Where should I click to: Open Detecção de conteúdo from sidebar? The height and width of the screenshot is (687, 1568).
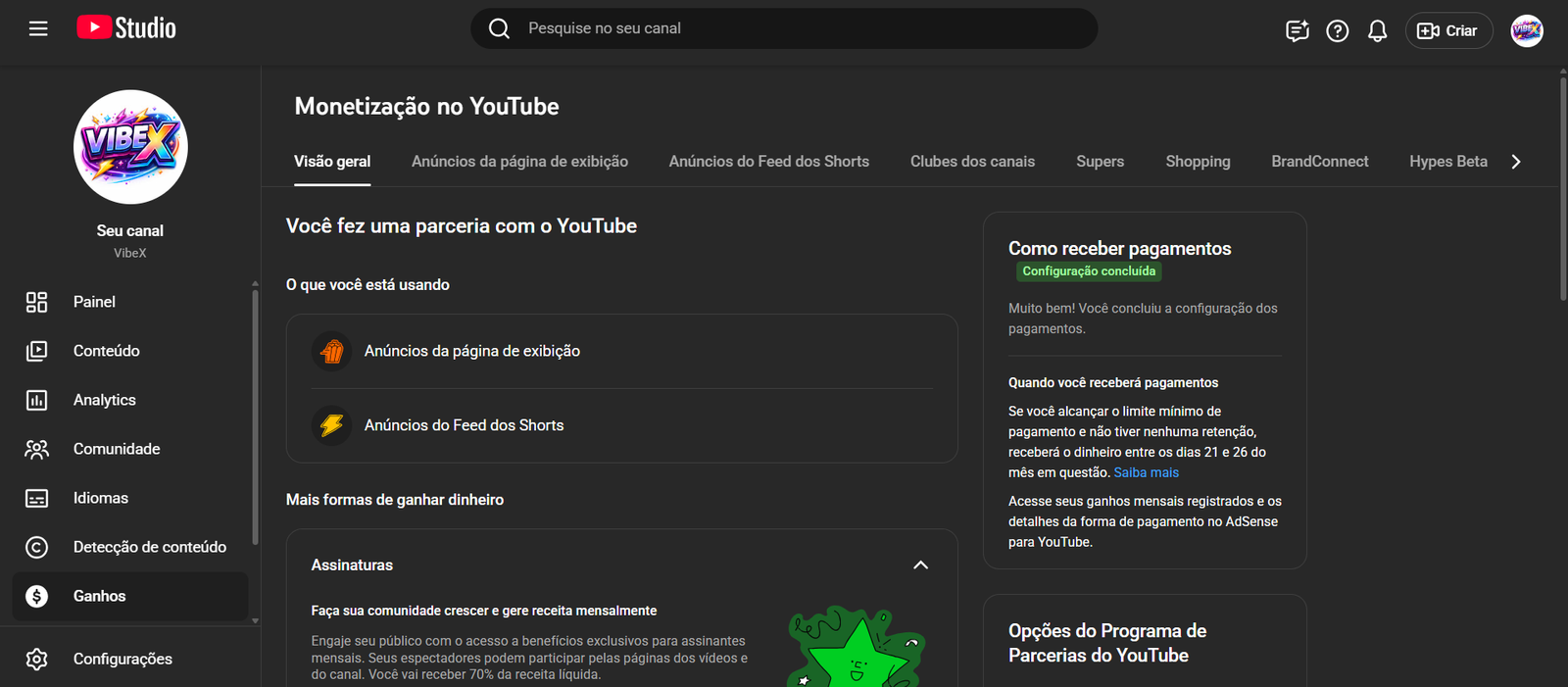[x=130, y=547]
